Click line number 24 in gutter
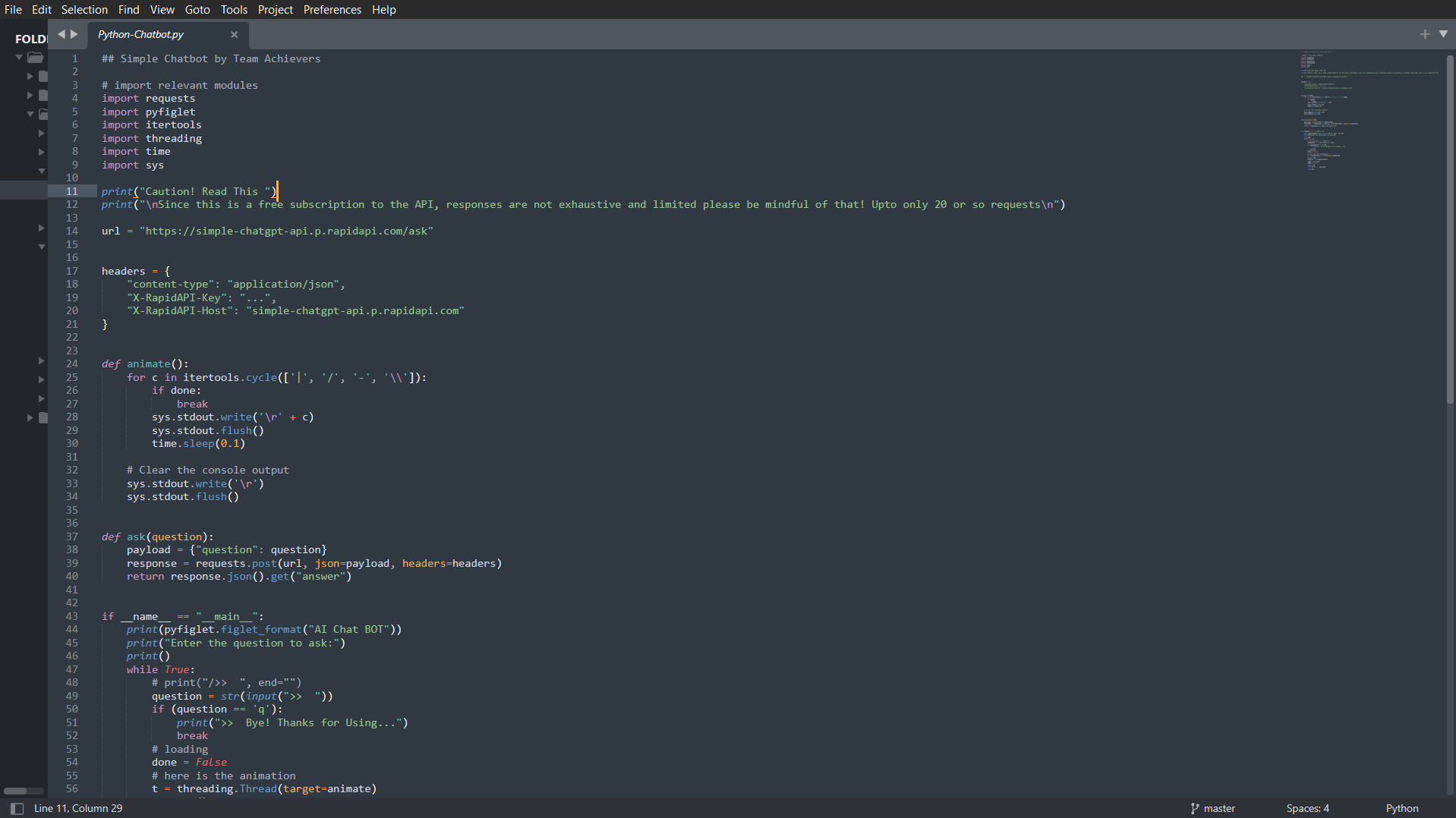The image size is (1456, 818). (x=72, y=363)
